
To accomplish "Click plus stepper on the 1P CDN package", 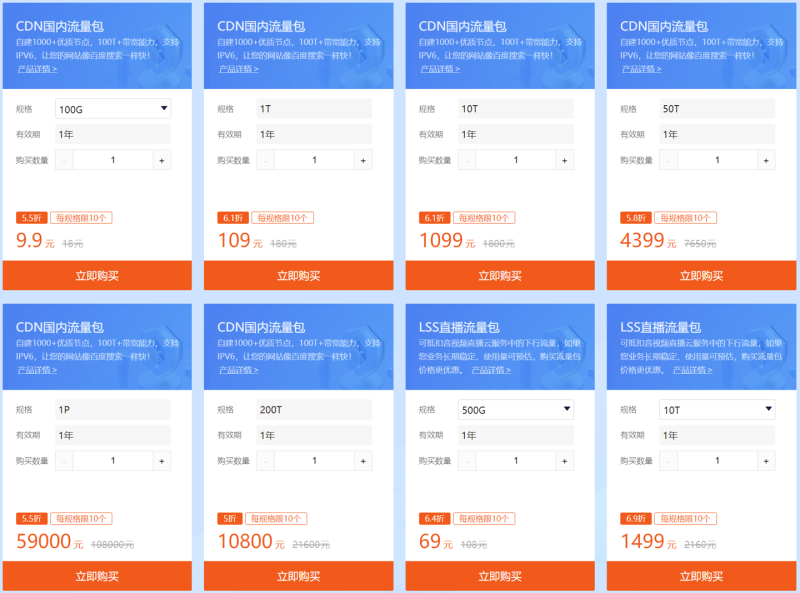I will [x=162, y=461].
